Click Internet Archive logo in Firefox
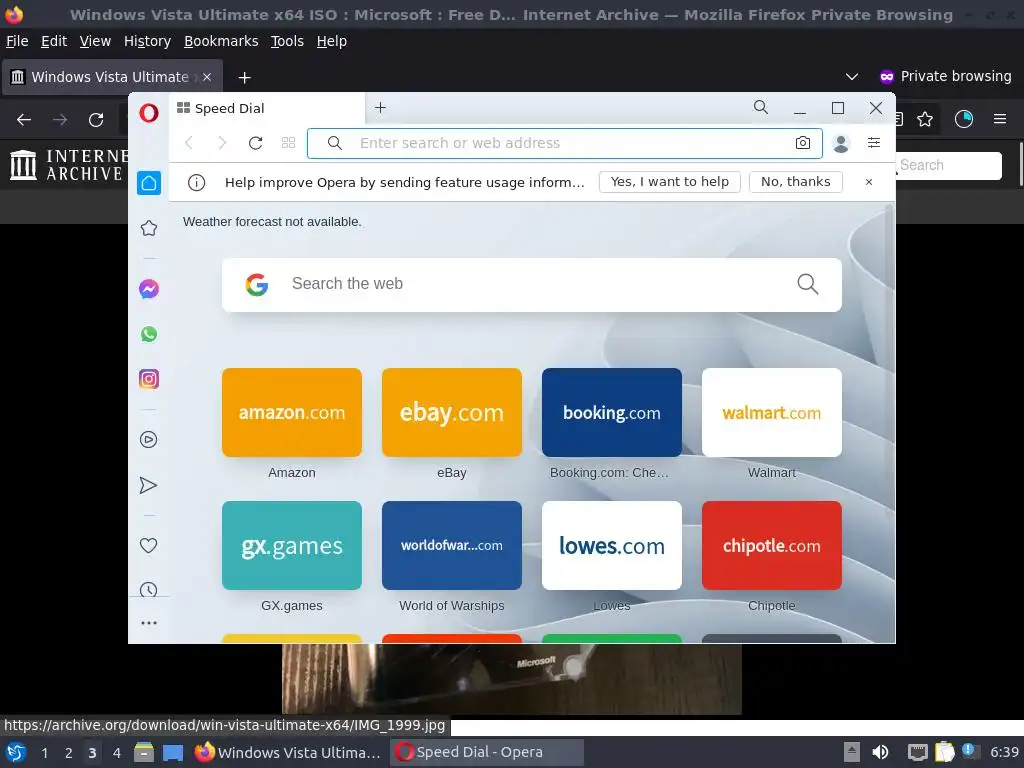 click(69, 165)
